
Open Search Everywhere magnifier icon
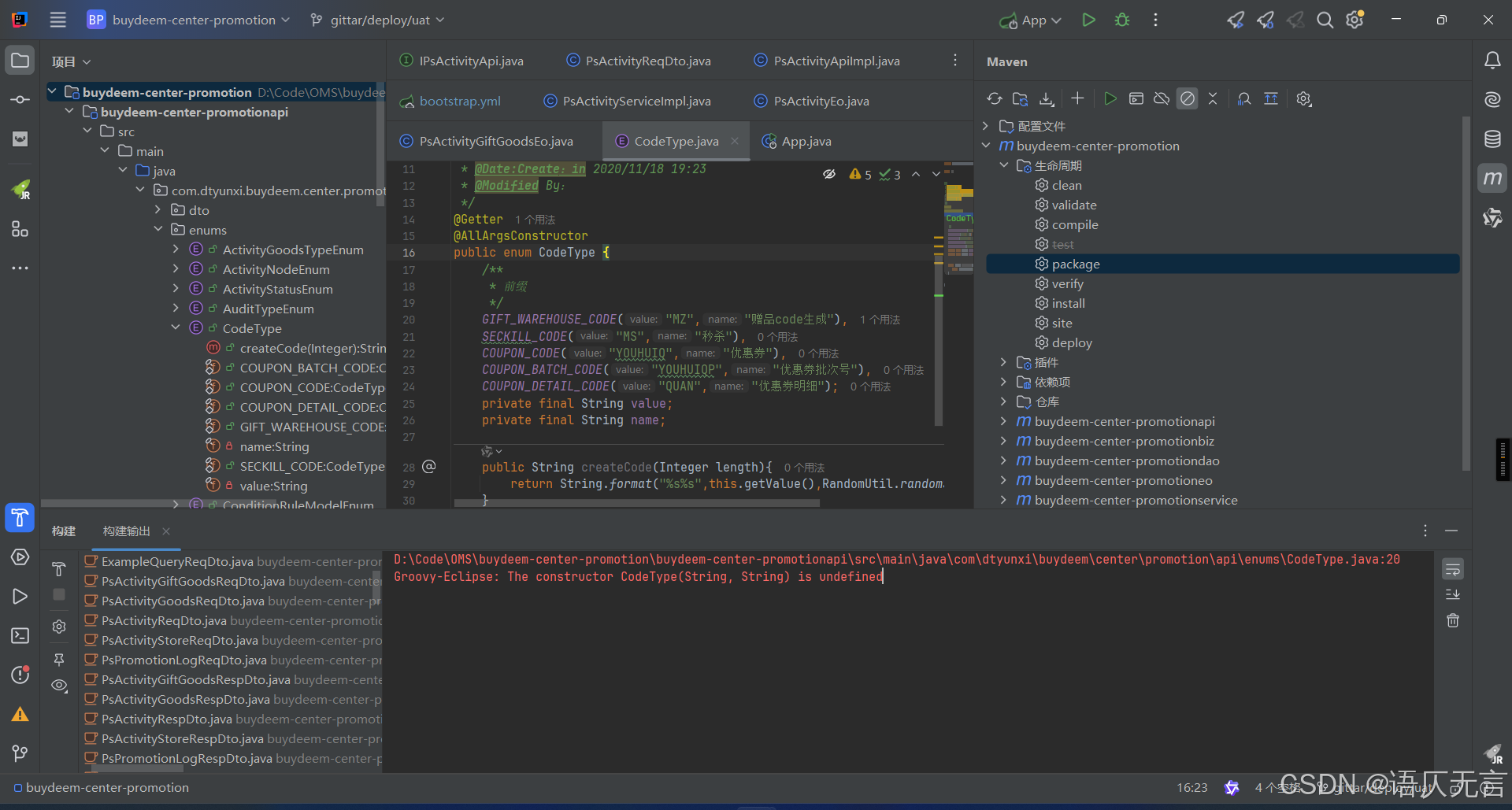point(1325,20)
